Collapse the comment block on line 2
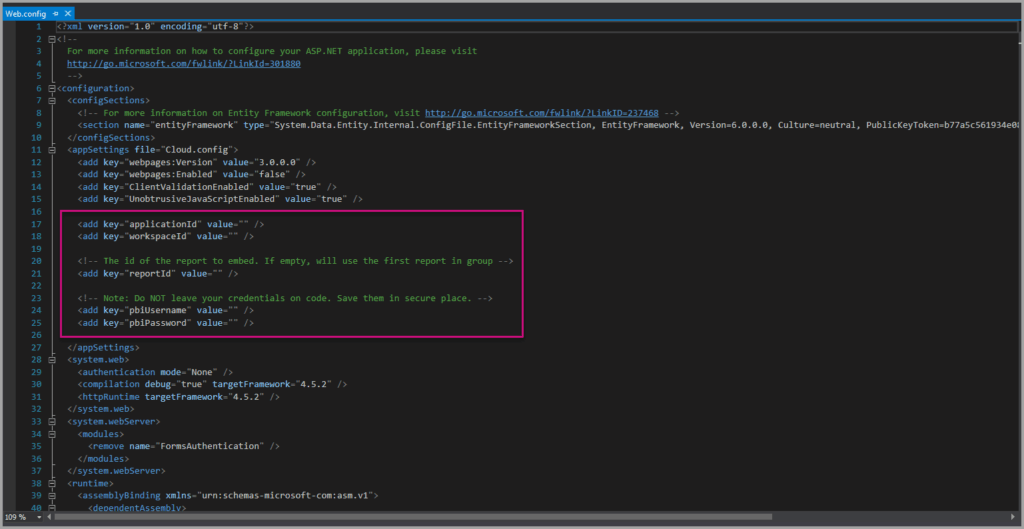Screen dimensions: 1024x529 pyautogui.click(x=52, y=39)
